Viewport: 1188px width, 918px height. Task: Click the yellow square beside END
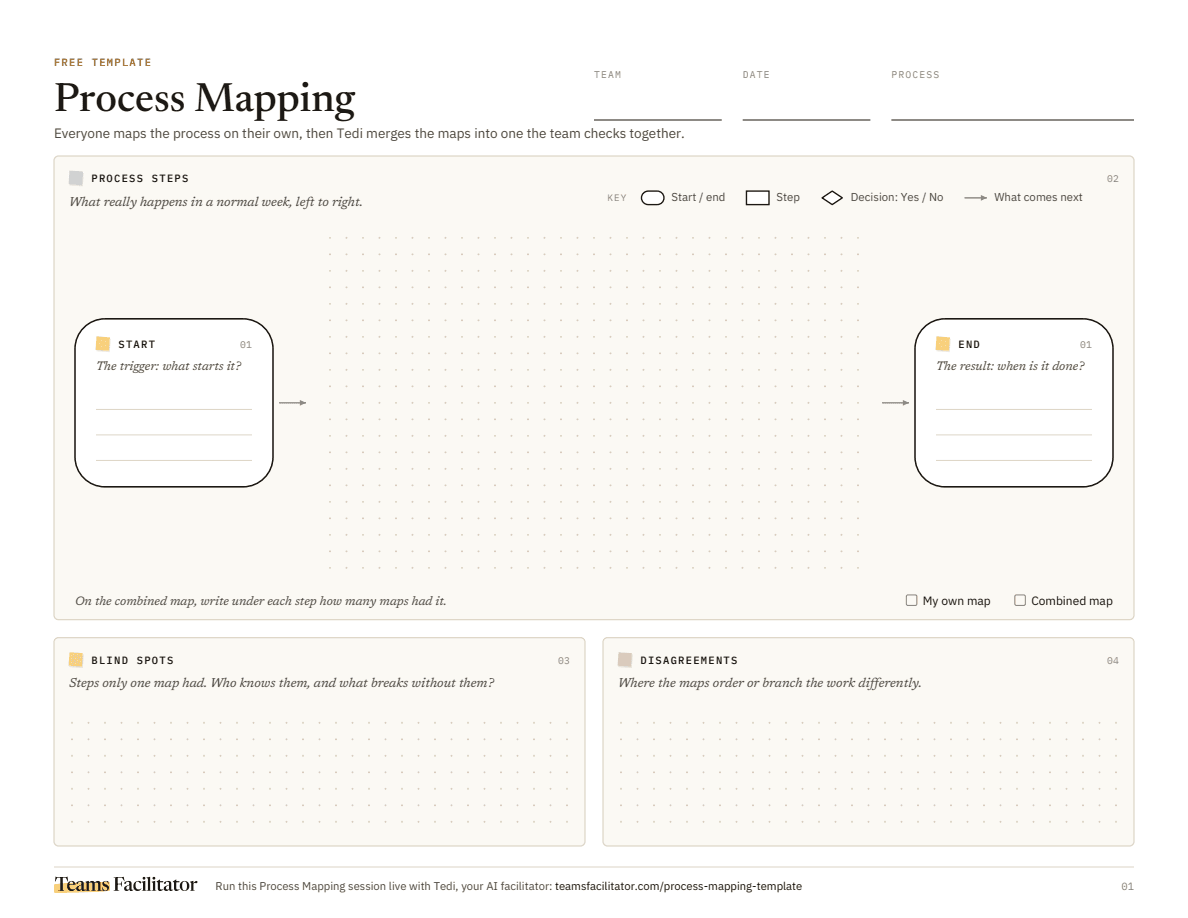(943, 344)
